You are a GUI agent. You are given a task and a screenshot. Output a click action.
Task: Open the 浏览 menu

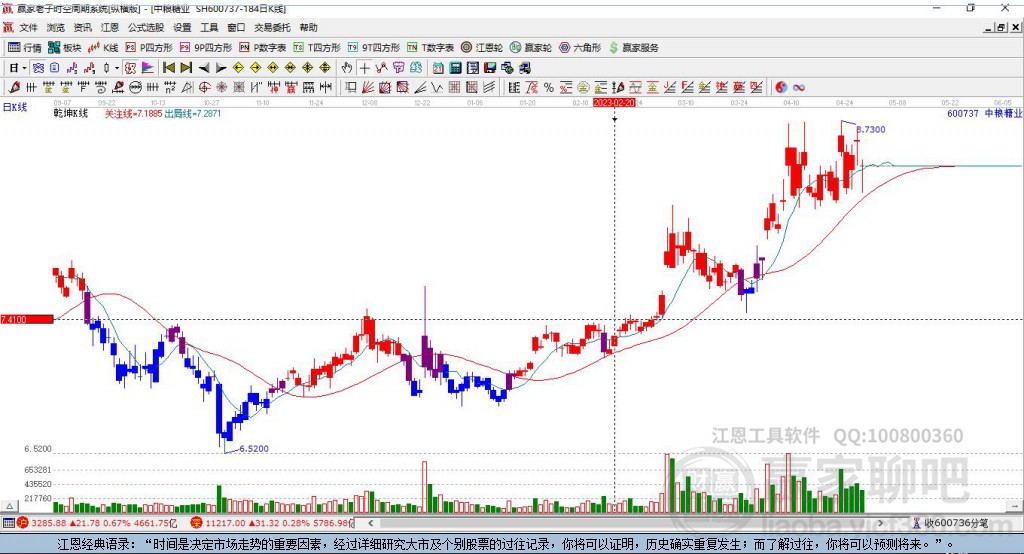click(x=56, y=27)
